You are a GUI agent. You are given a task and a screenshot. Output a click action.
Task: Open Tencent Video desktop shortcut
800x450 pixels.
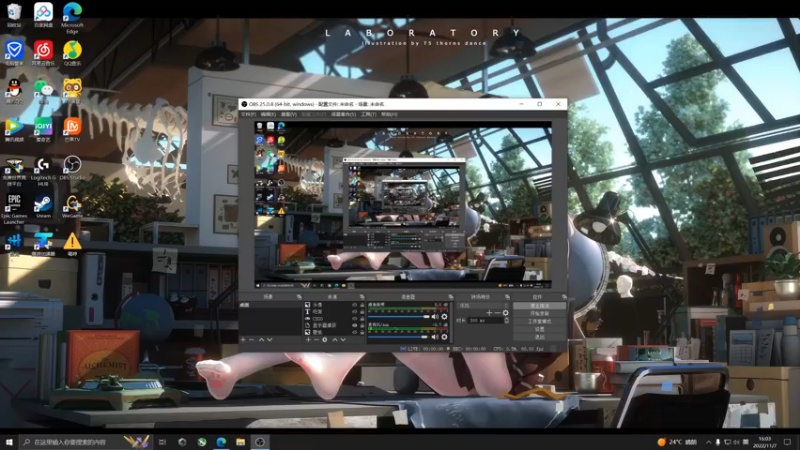click(14, 130)
